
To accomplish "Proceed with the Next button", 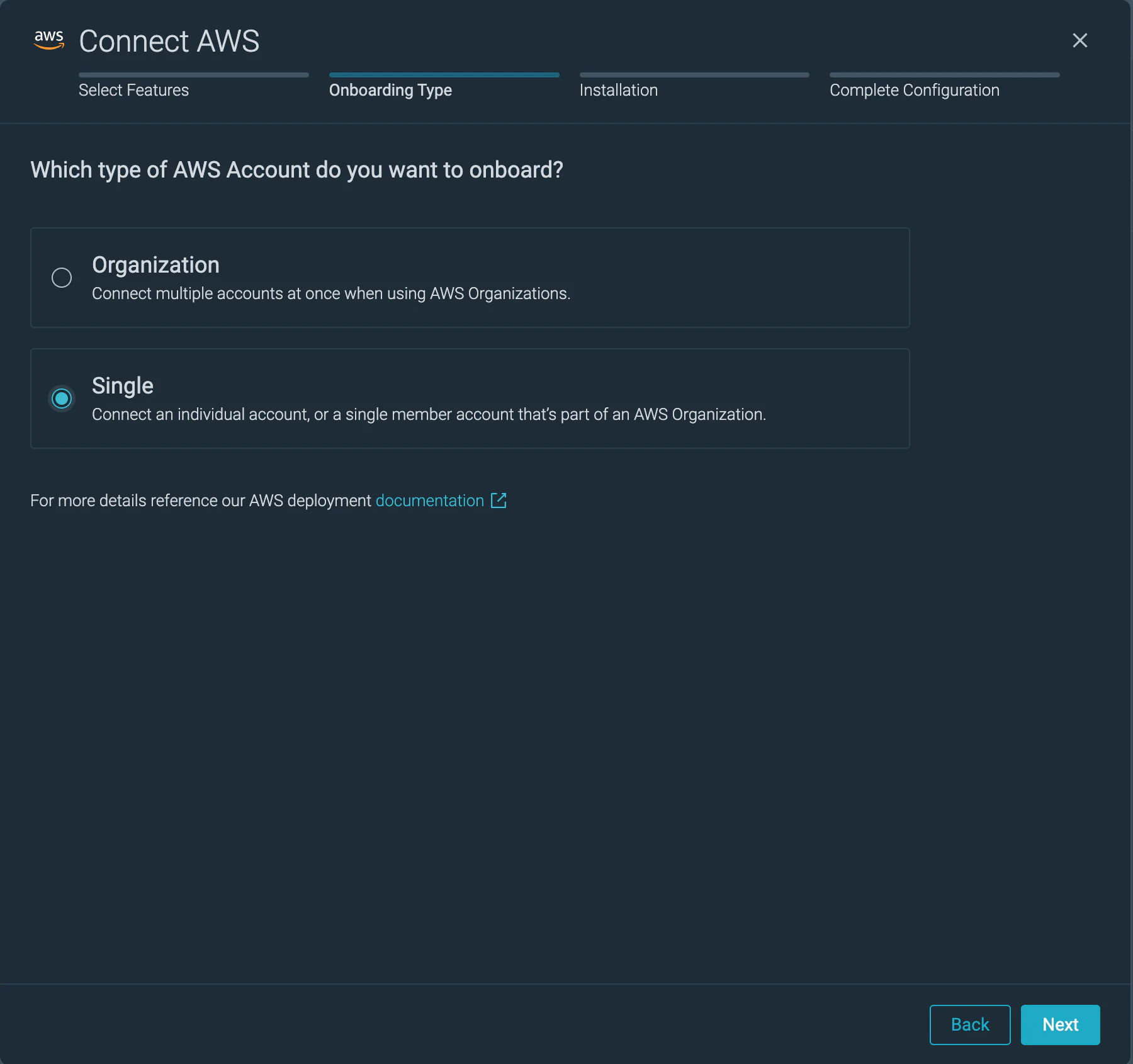I will pyautogui.click(x=1061, y=1025).
